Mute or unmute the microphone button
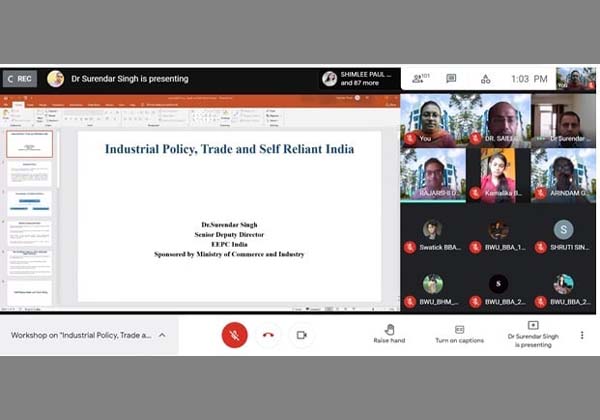Image resolution: width=600 pixels, height=420 pixels. 235,335
